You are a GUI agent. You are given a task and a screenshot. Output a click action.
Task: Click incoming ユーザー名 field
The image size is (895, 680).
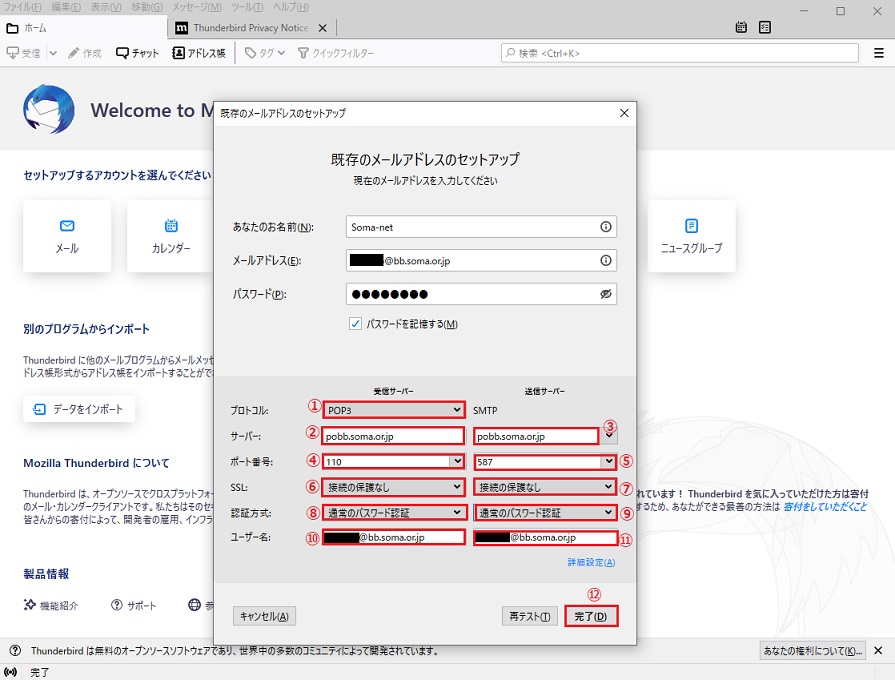point(393,537)
